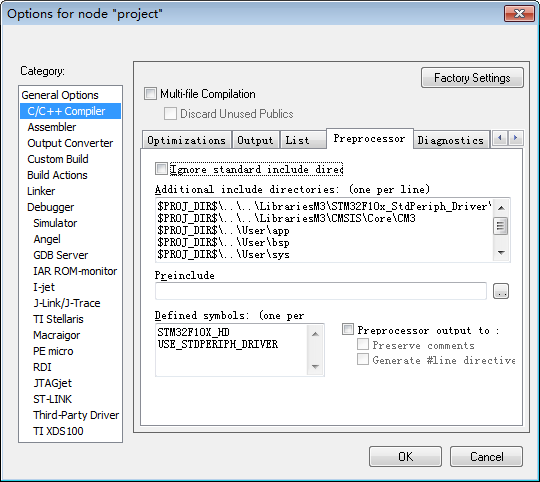Confirm options with OK button

tap(405, 457)
